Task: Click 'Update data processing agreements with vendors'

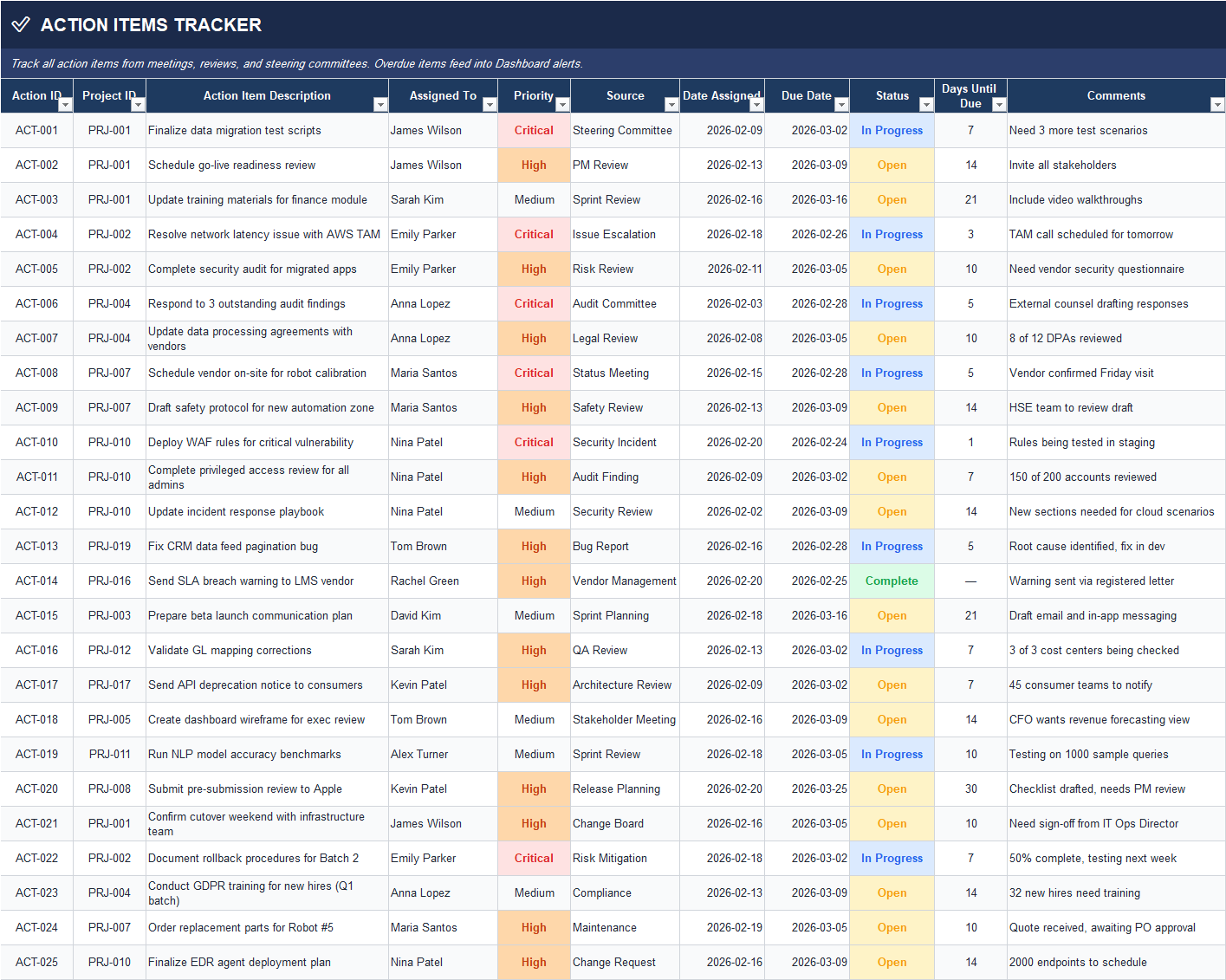Action: pos(267,339)
